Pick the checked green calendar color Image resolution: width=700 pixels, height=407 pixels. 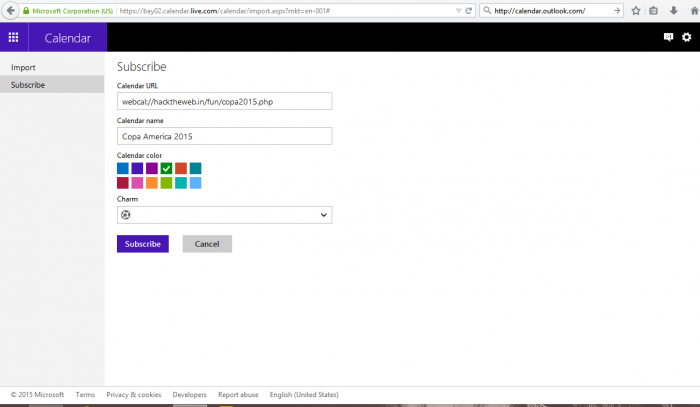click(x=166, y=168)
